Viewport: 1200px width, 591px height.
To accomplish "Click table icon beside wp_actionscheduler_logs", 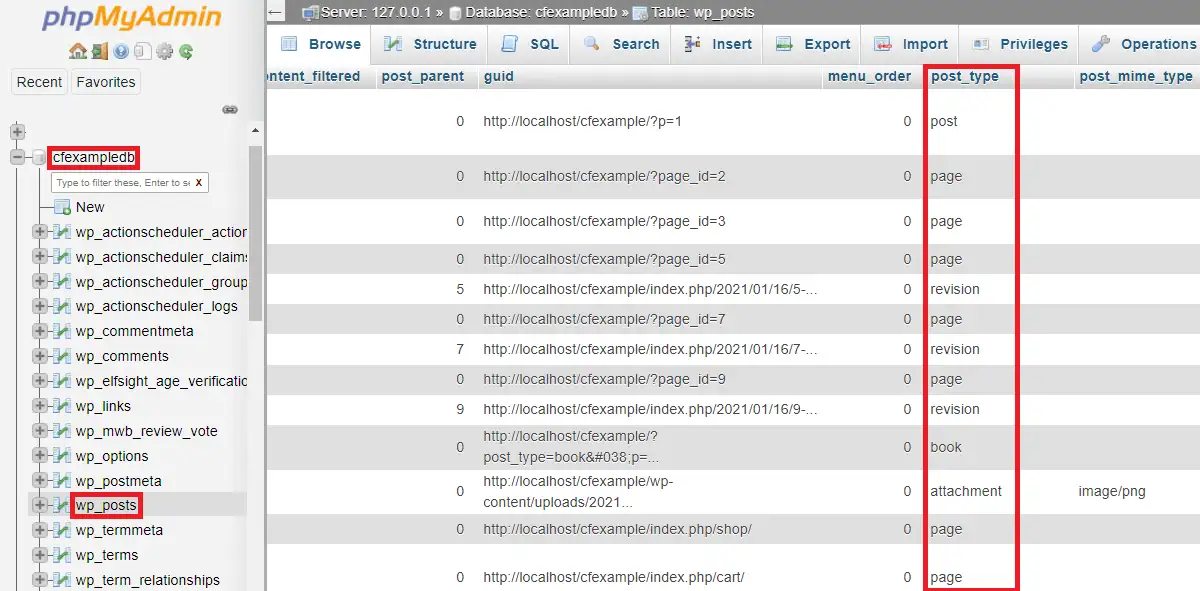I will click(62, 306).
